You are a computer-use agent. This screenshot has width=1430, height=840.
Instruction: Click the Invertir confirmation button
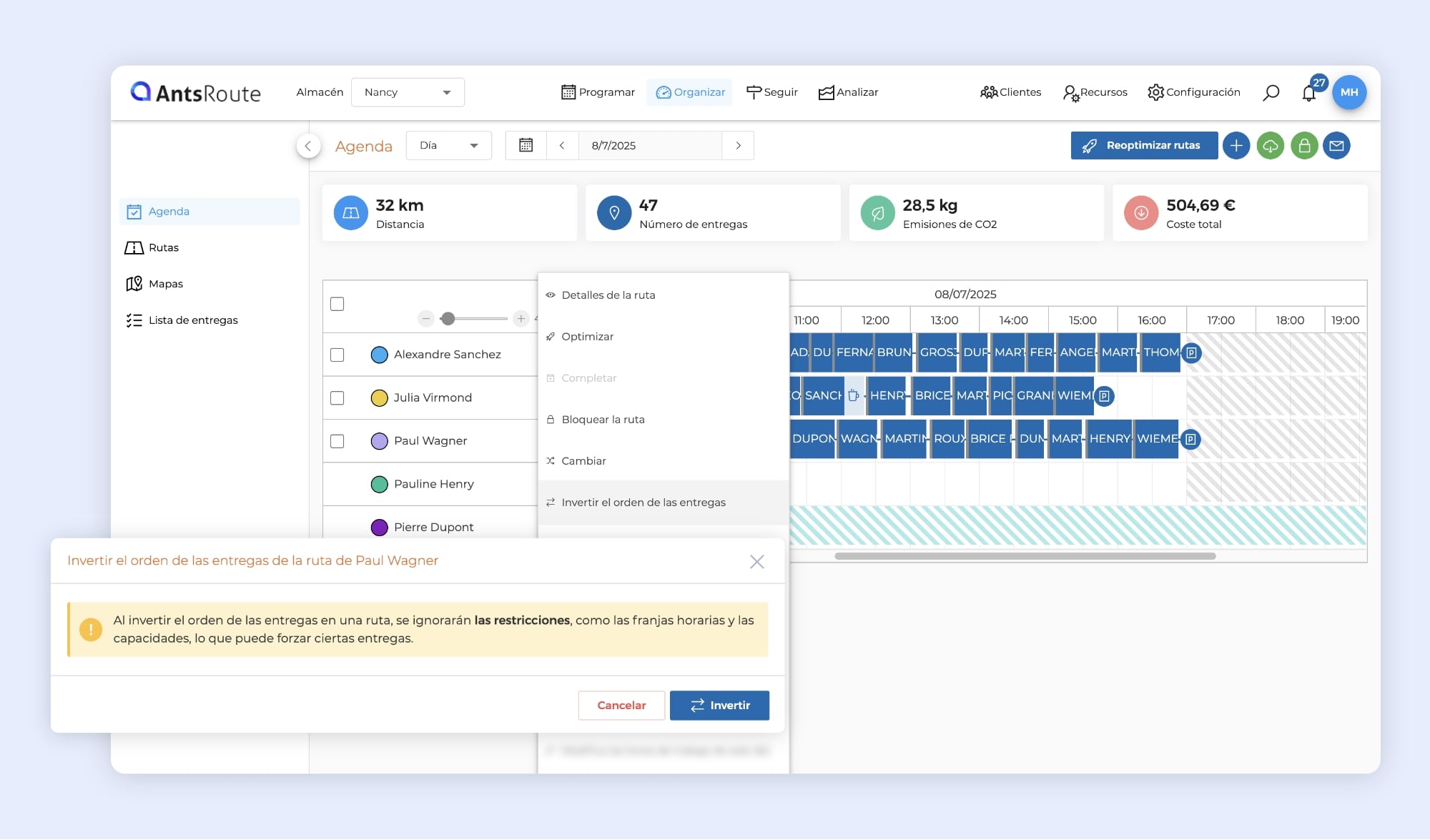point(719,706)
